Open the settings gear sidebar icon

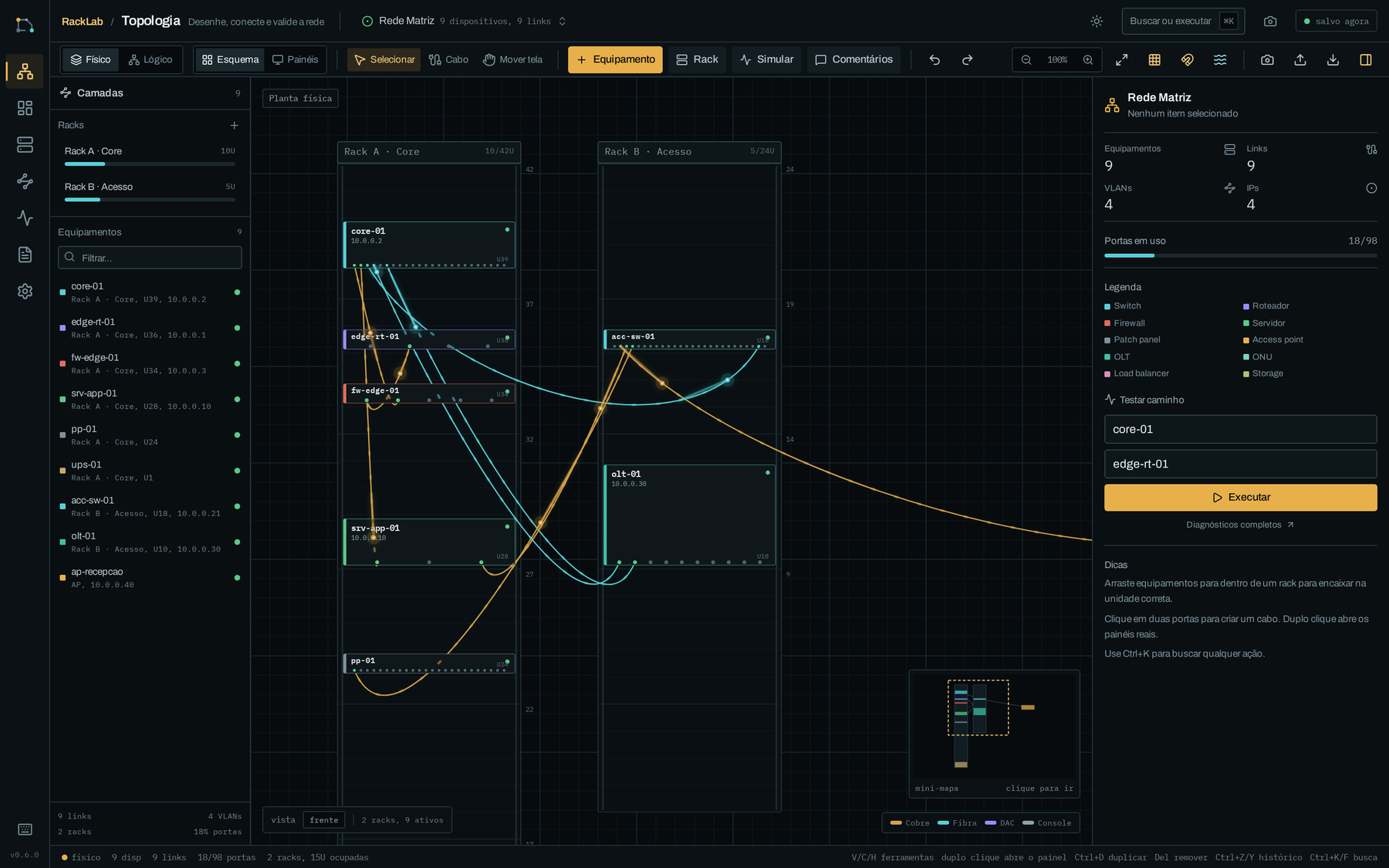click(x=25, y=291)
